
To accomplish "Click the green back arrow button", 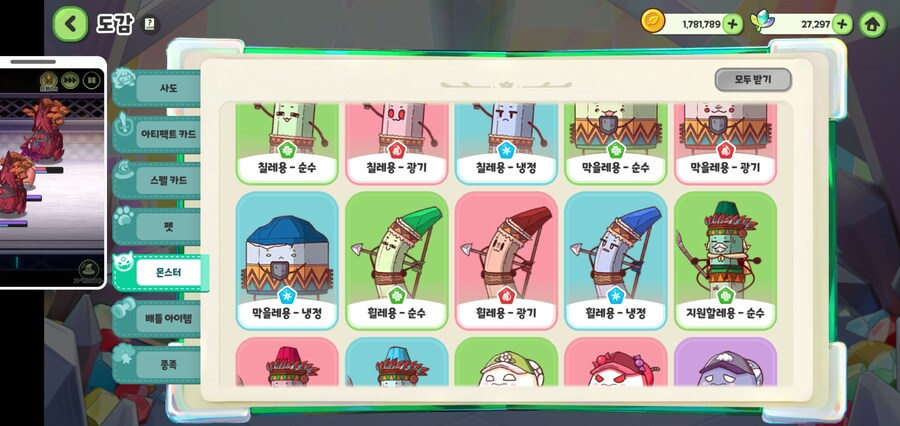I will click(x=71, y=24).
